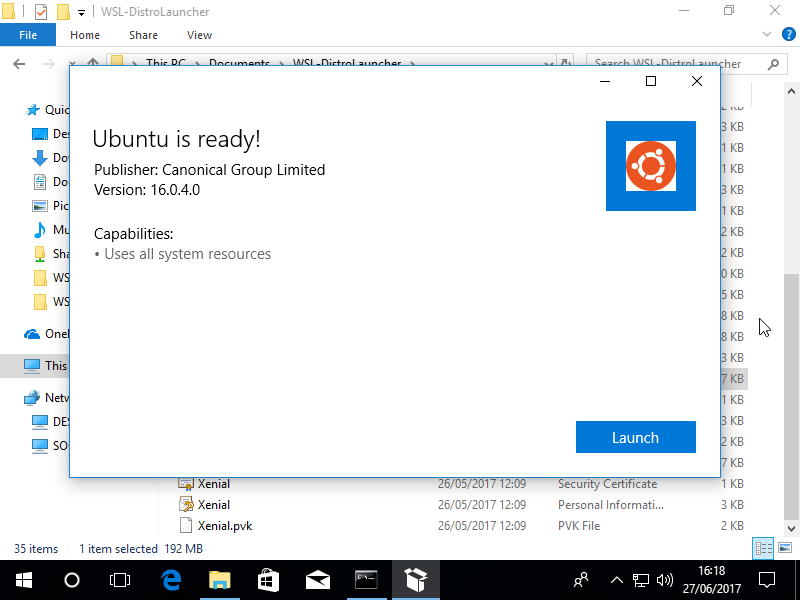Open Music in navigation pane
800x600 pixels.
(x=51, y=230)
